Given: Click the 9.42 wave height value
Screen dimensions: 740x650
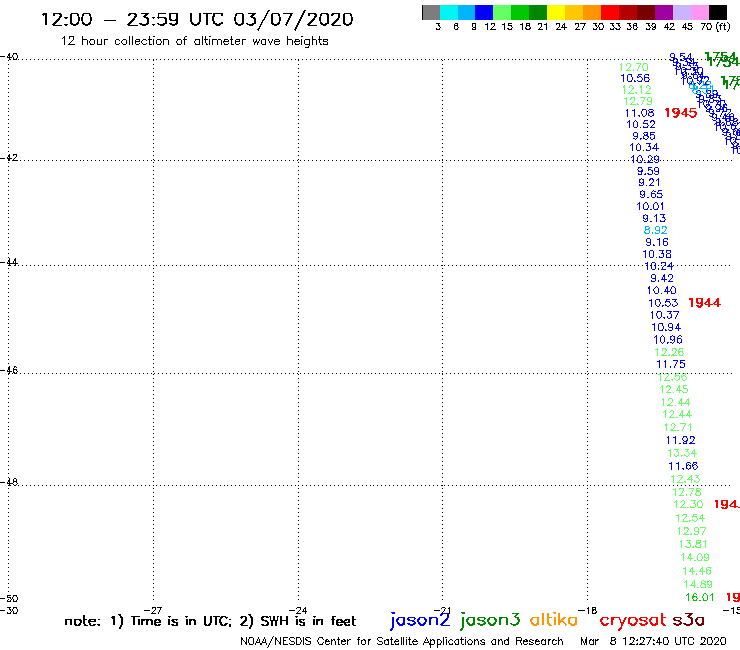Looking at the screenshot, I should [x=662, y=279].
